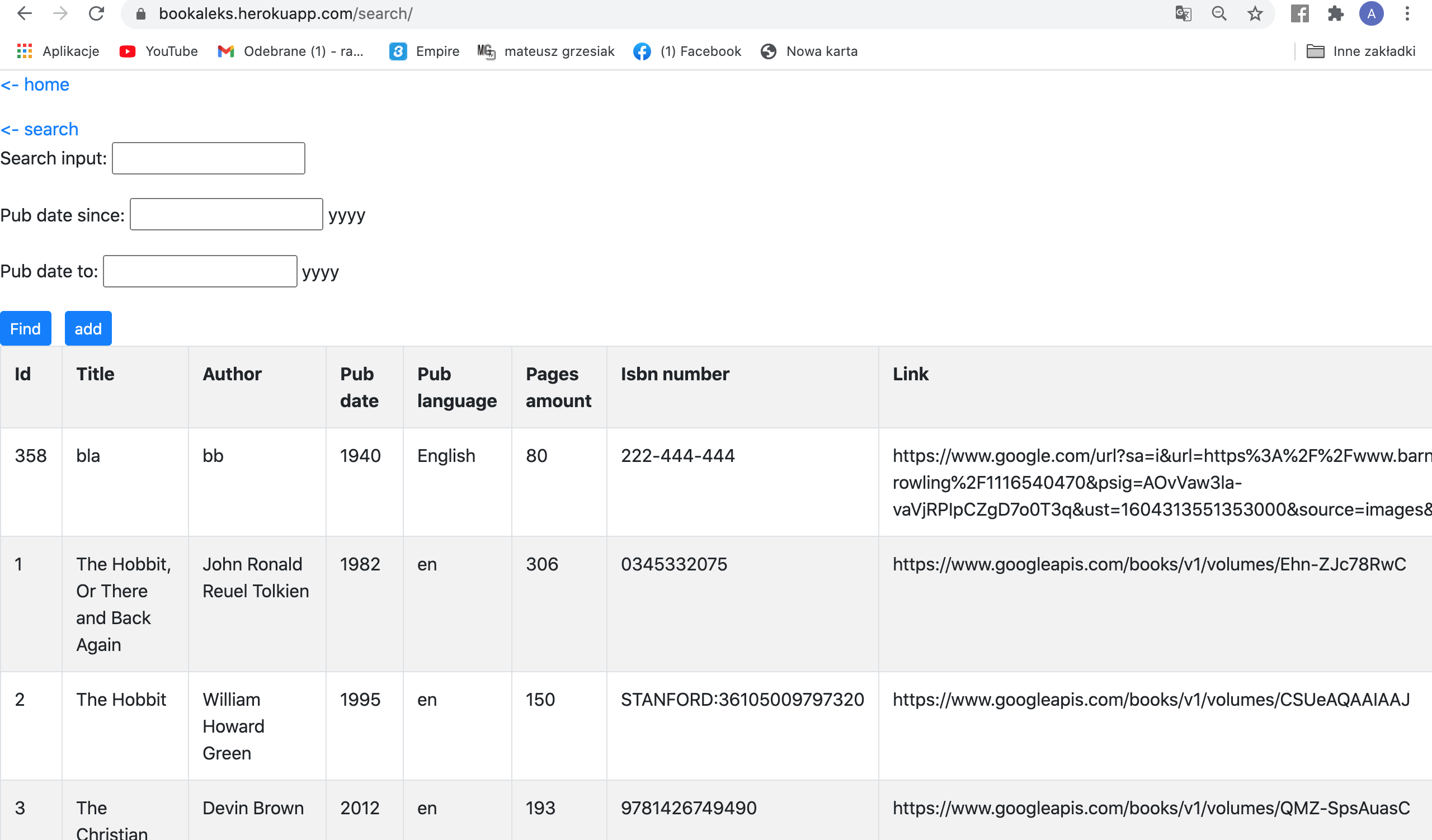This screenshot has width=1432, height=840.
Task: Reload the page with refresh icon
Action: click(x=97, y=13)
